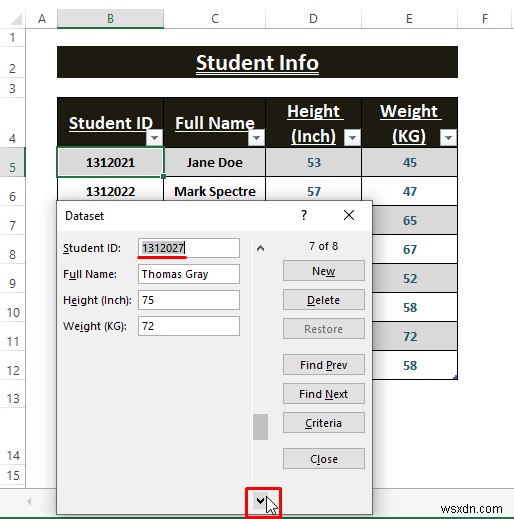
Task: Select column F header
Action: point(485,19)
